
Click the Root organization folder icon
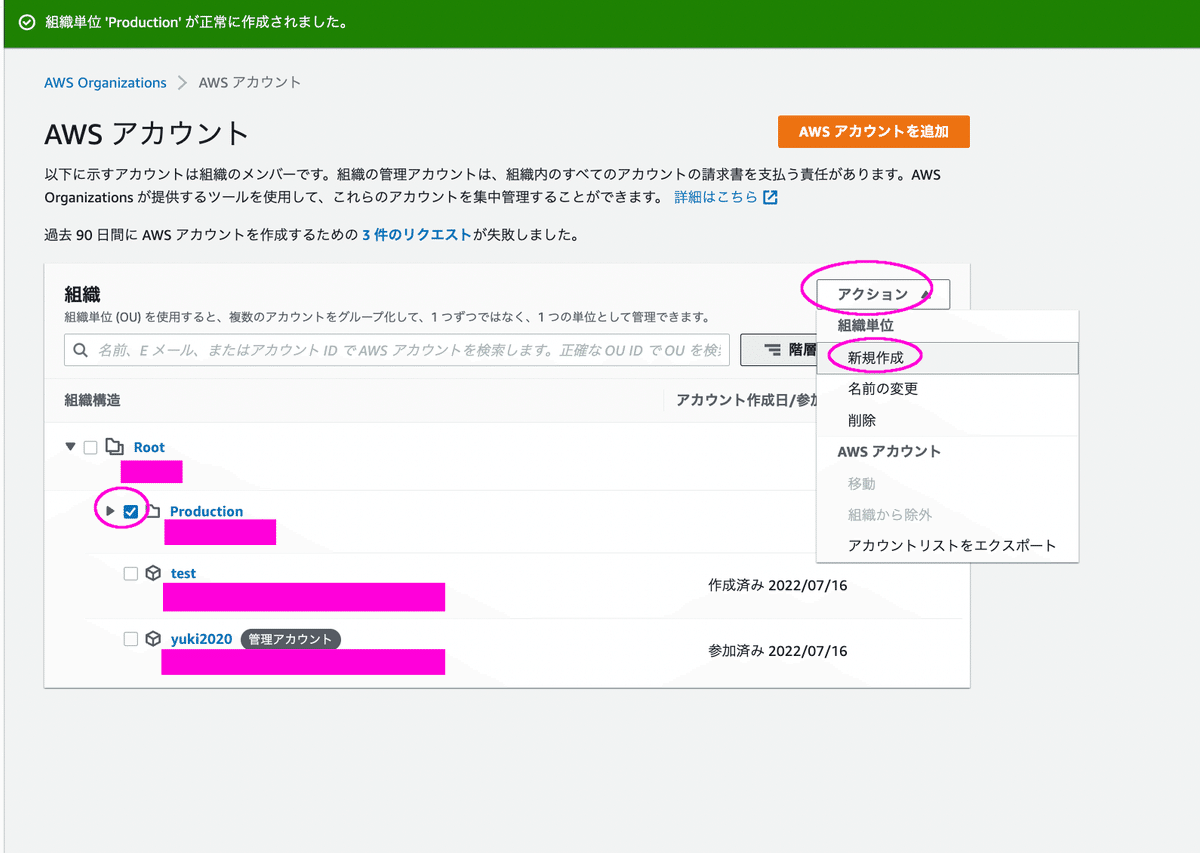(115, 447)
